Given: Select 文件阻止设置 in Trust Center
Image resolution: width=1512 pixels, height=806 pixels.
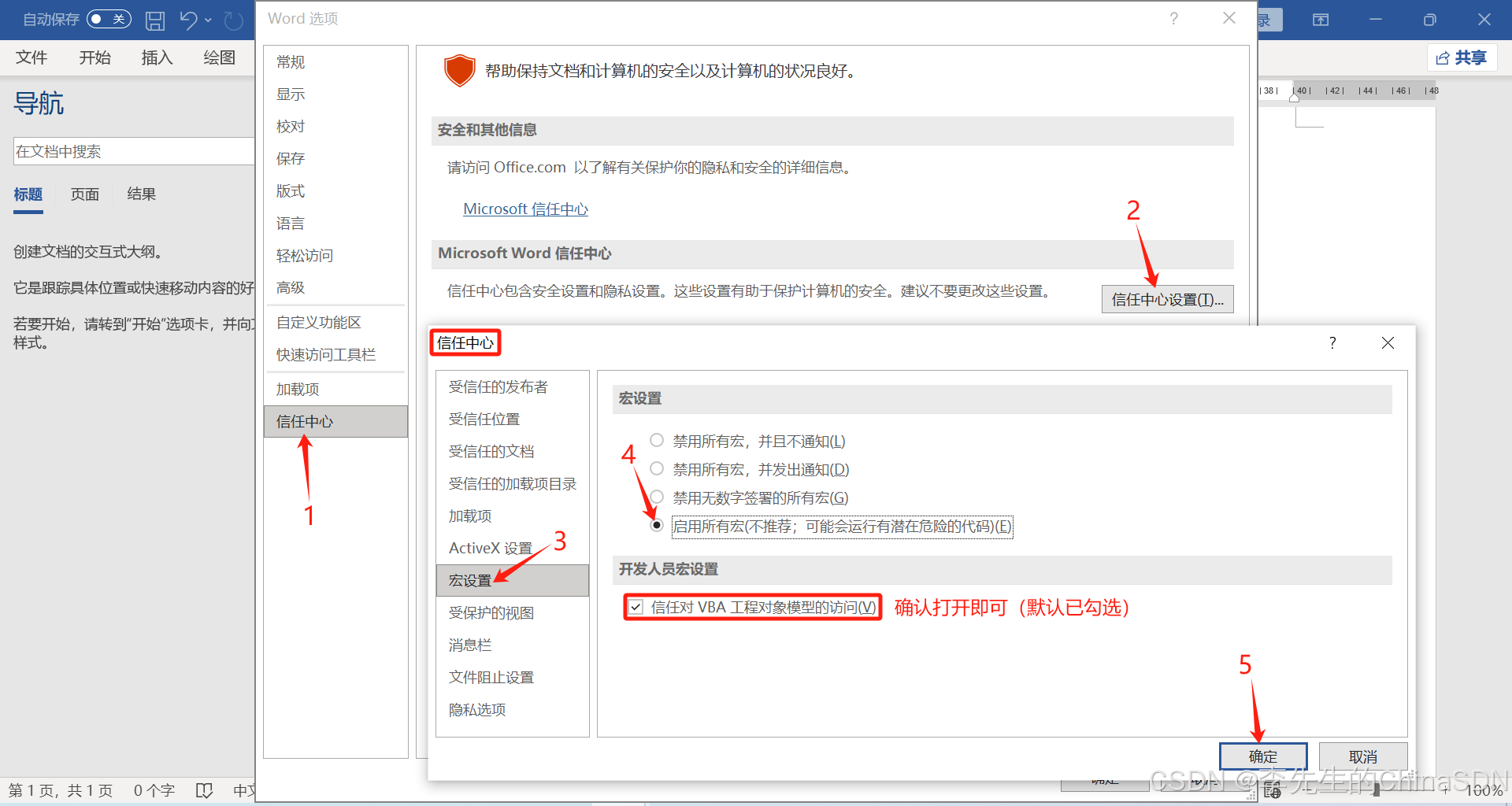Looking at the screenshot, I should pyautogui.click(x=512, y=677).
